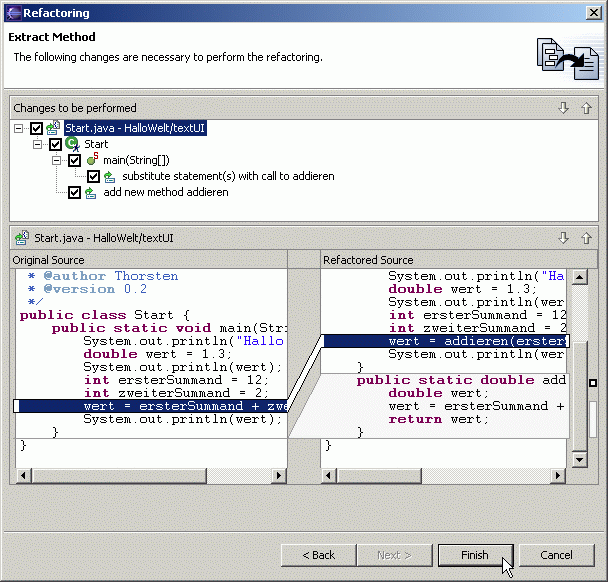This screenshot has width=608, height=582.
Task: Select previous change in Changes to be performed
Action: pos(586,108)
